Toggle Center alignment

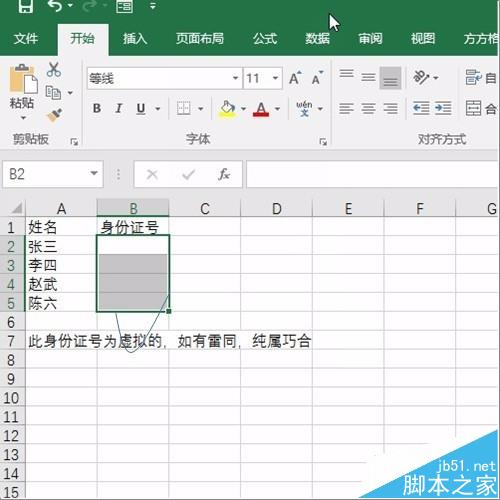[368, 108]
